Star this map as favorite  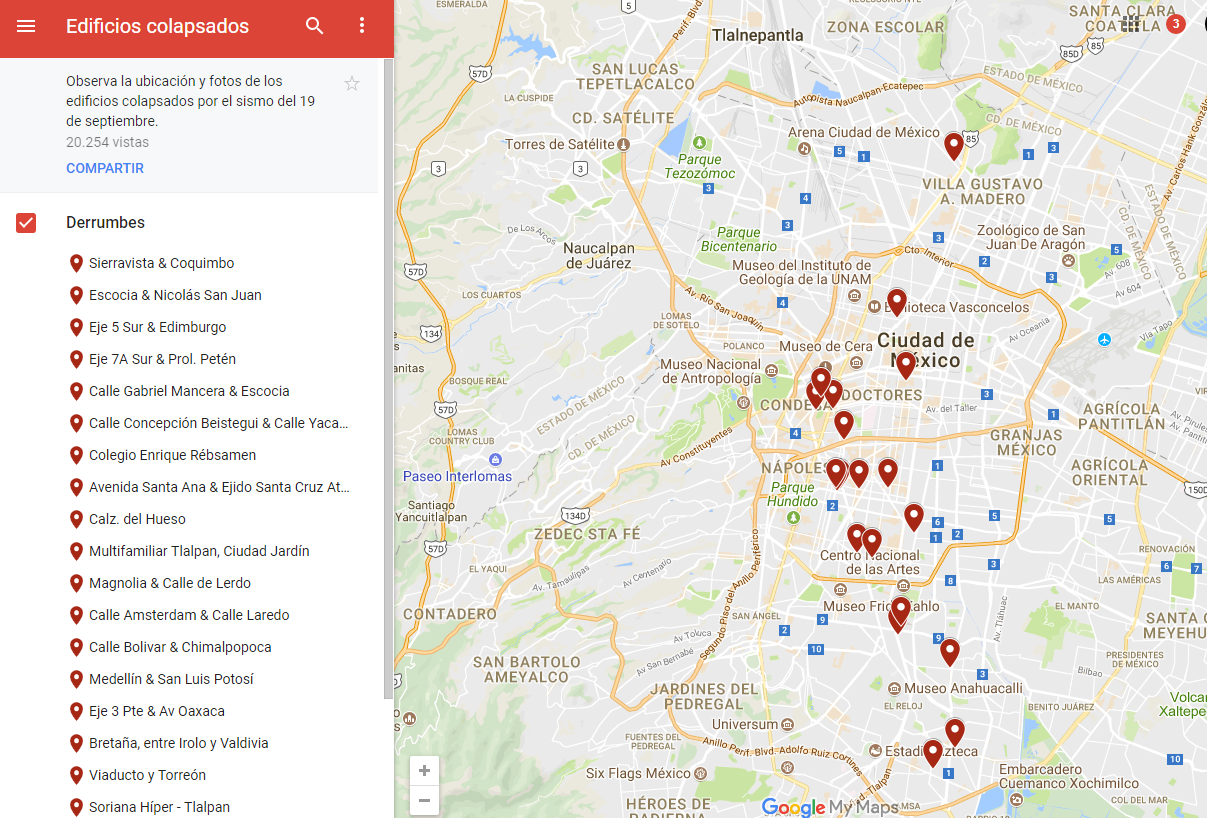[x=352, y=84]
